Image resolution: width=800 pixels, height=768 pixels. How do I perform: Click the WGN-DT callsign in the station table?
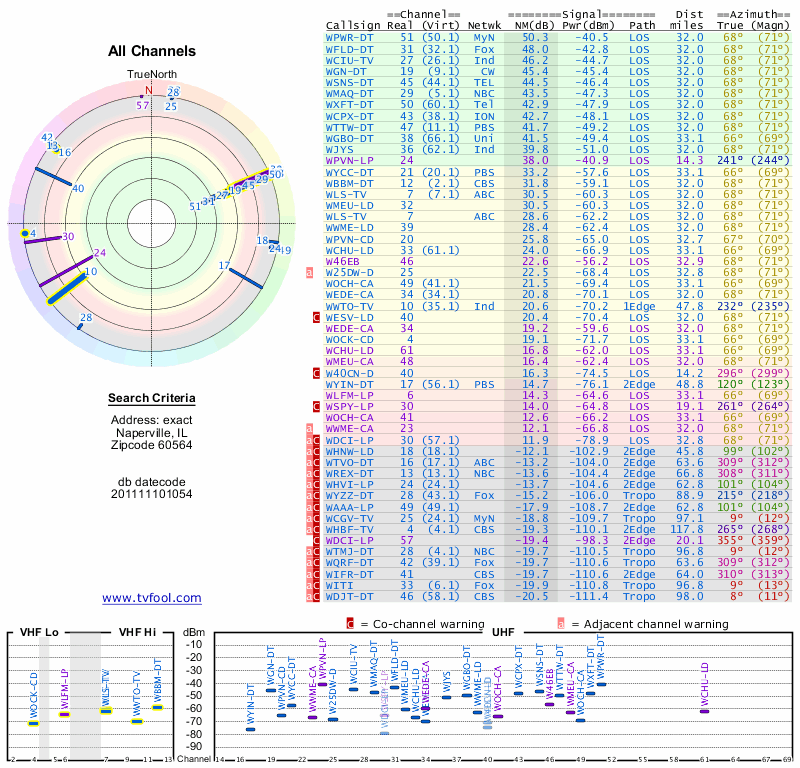pyautogui.click(x=346, y=71)
